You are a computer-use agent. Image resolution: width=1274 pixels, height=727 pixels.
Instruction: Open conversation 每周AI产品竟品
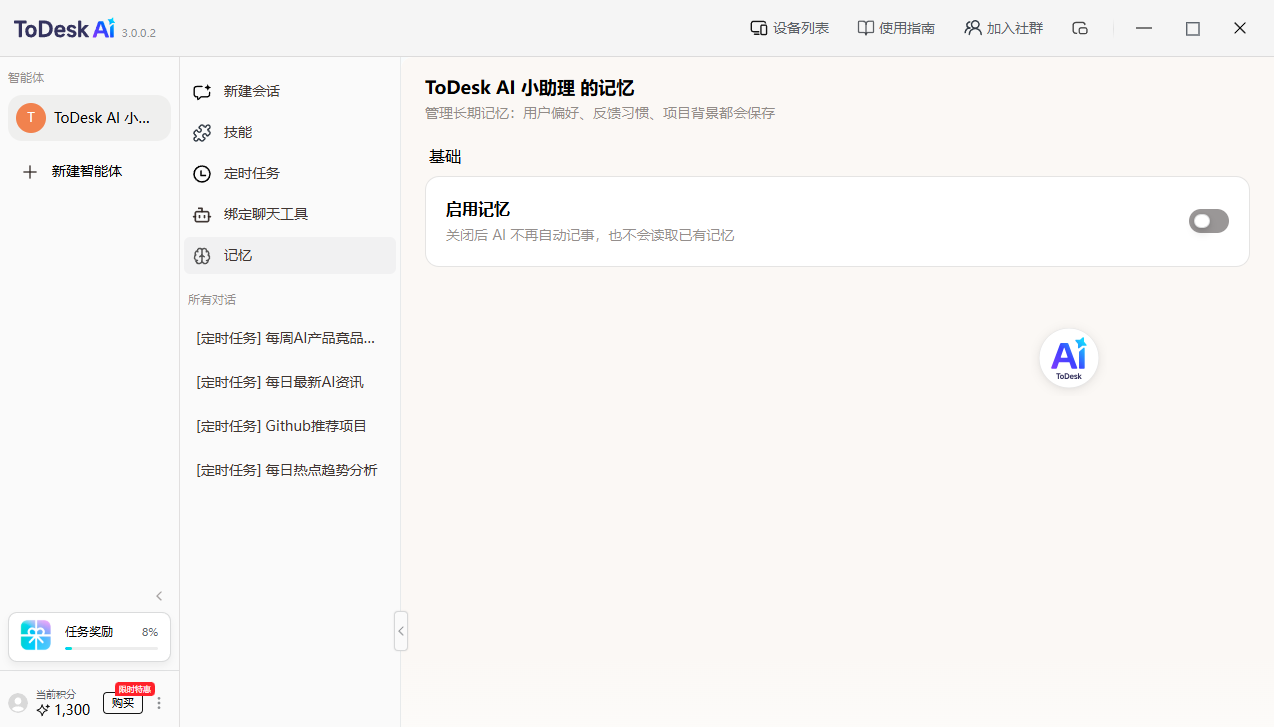coord(286,338)
